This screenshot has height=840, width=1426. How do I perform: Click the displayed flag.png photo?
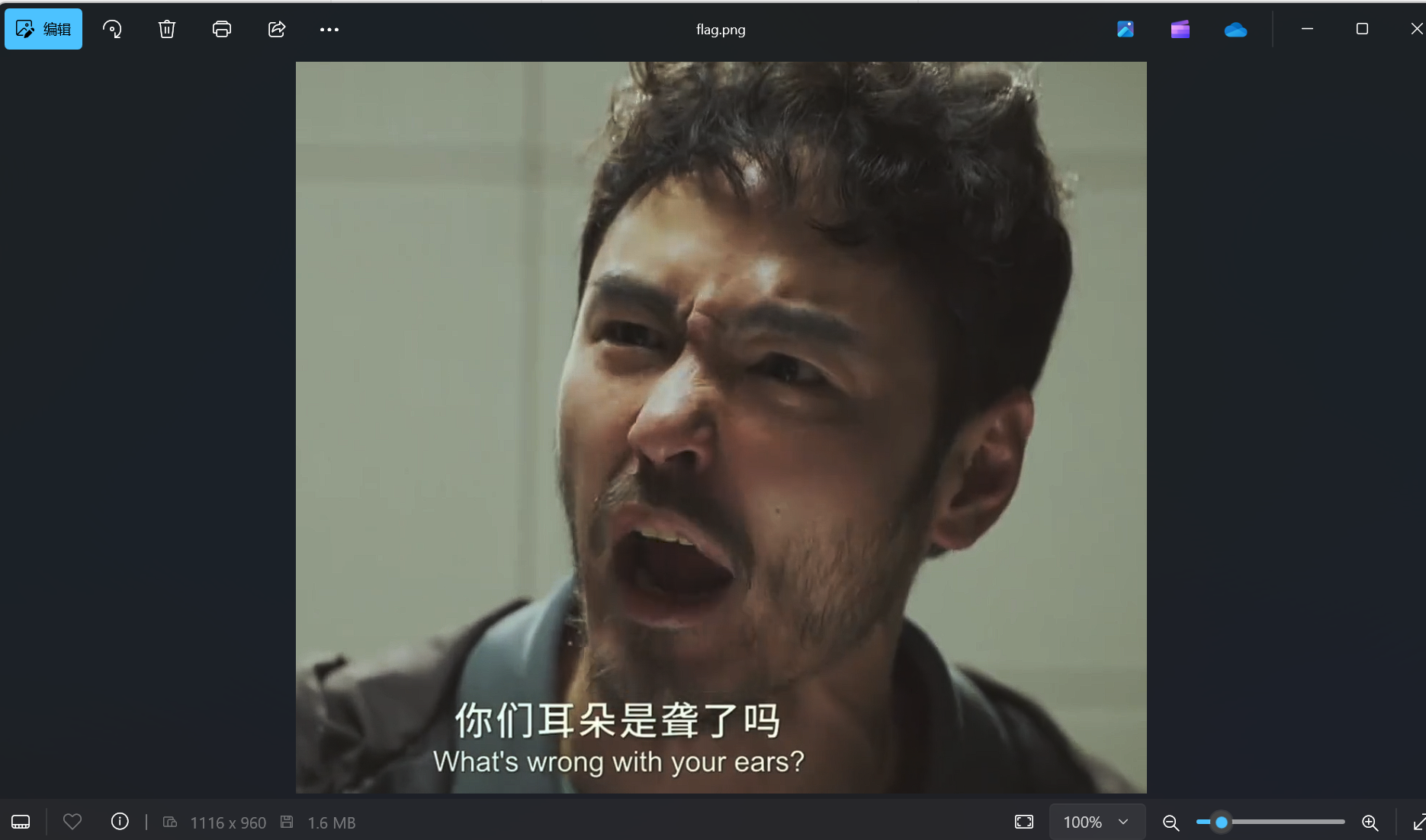pyautogui.click(x=721, y=428)
